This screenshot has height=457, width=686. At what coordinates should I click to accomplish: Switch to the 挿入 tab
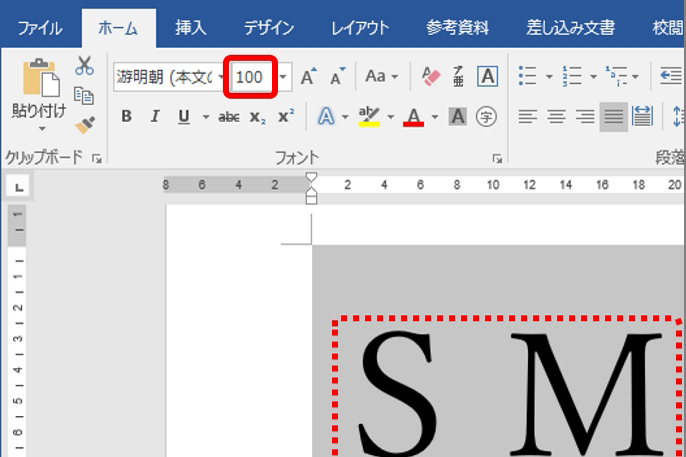191,28
